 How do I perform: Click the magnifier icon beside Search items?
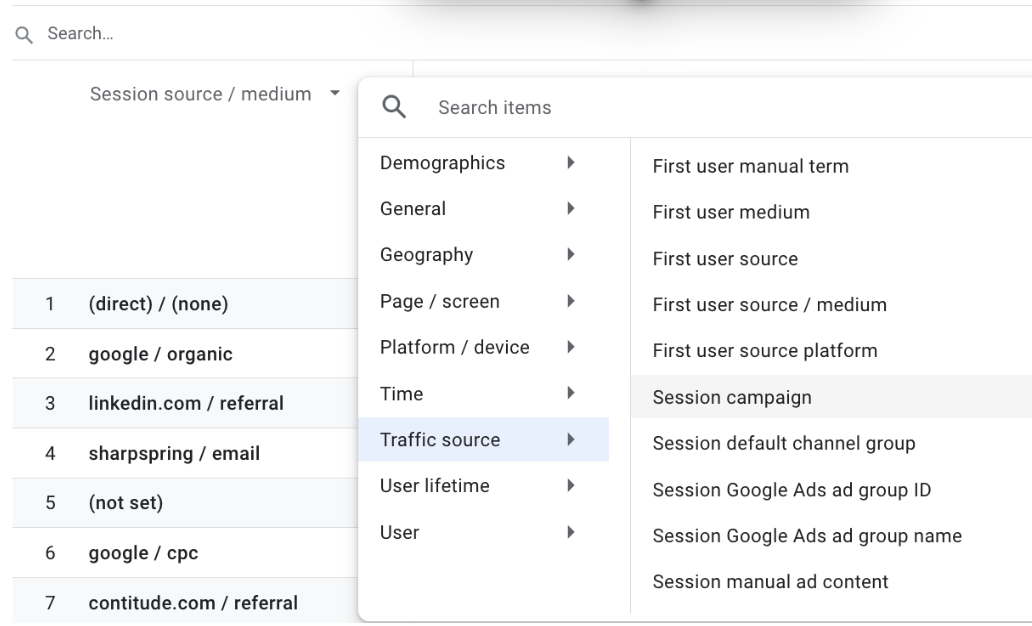[x=393, y=107]
